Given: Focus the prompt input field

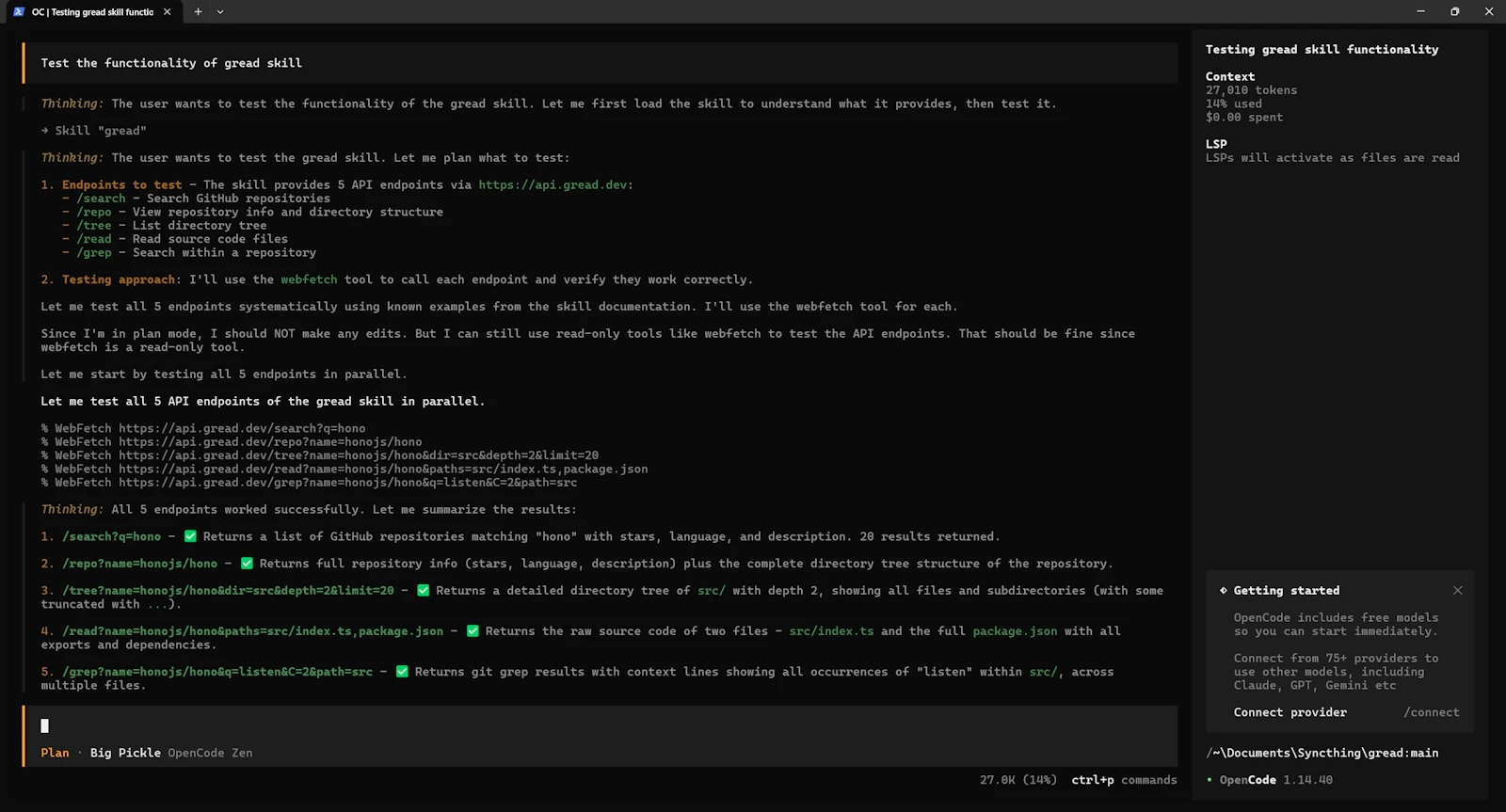Looking at the screenshot, I should click(600, 725).
